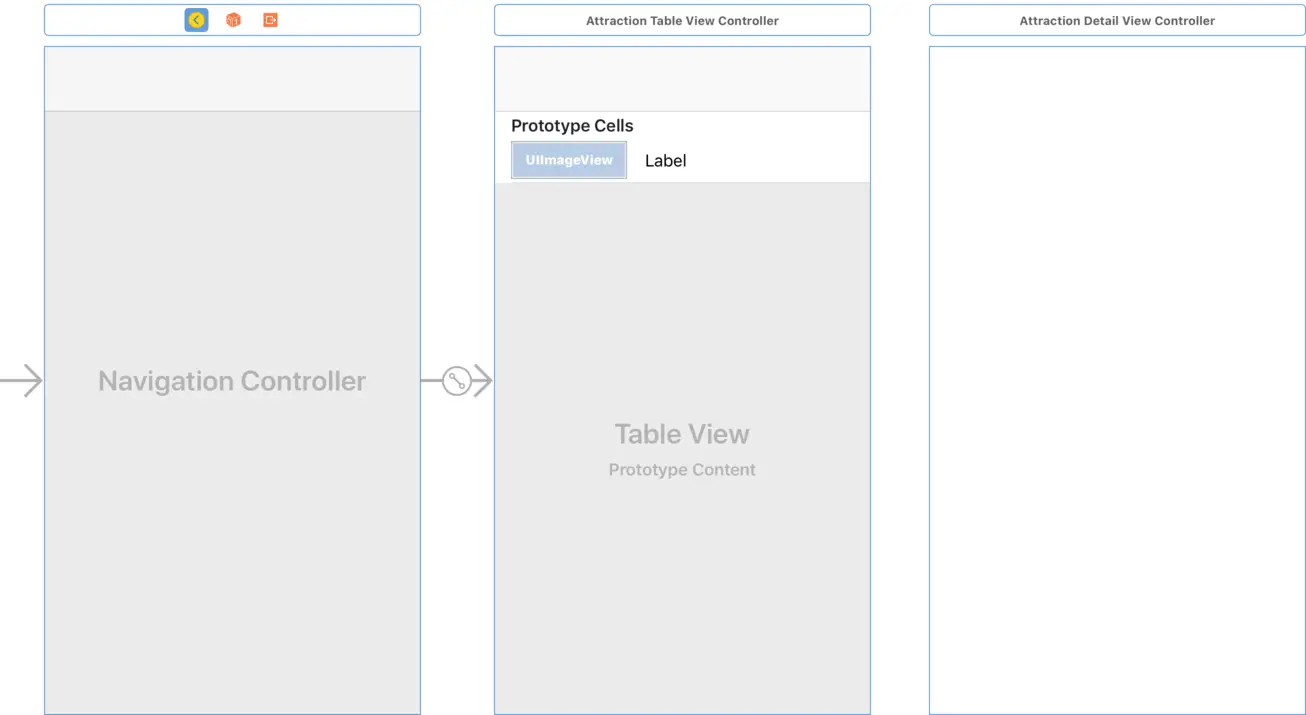Select the UIImageView in the prototype cell

point(569,160)
